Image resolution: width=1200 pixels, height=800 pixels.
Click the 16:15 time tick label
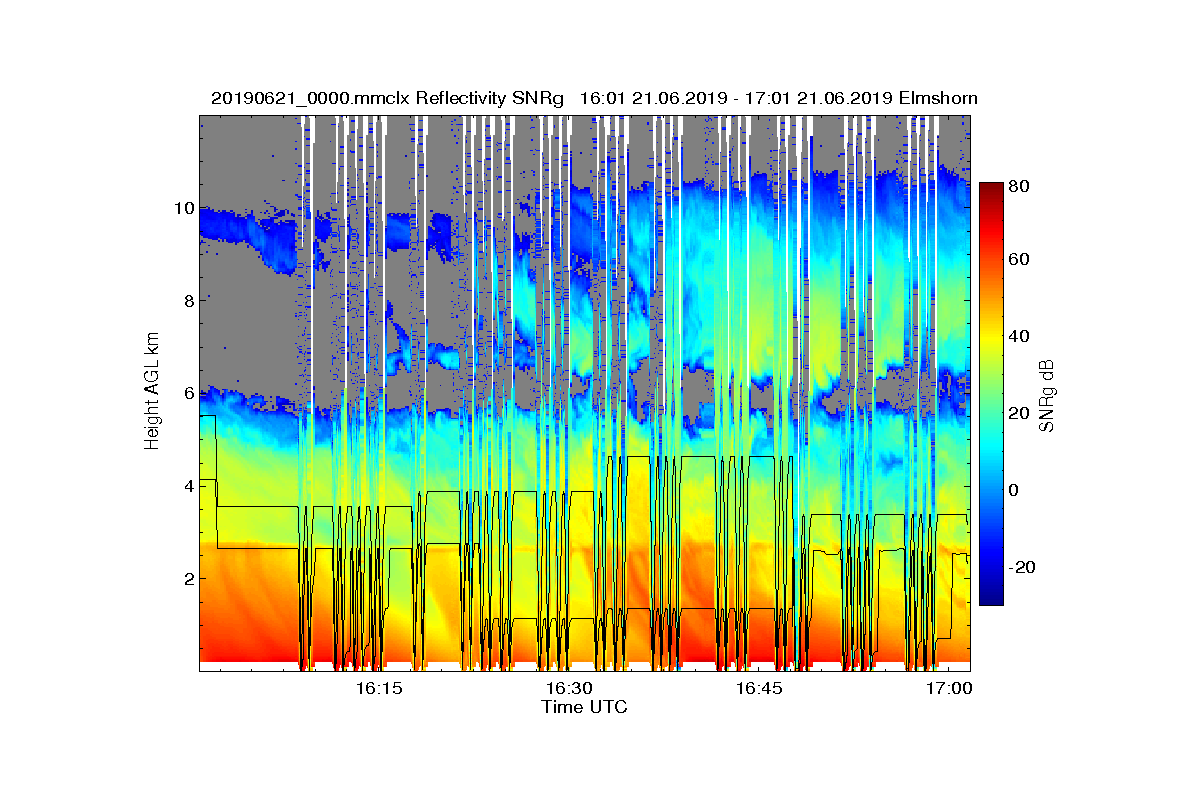pos(379,688)
